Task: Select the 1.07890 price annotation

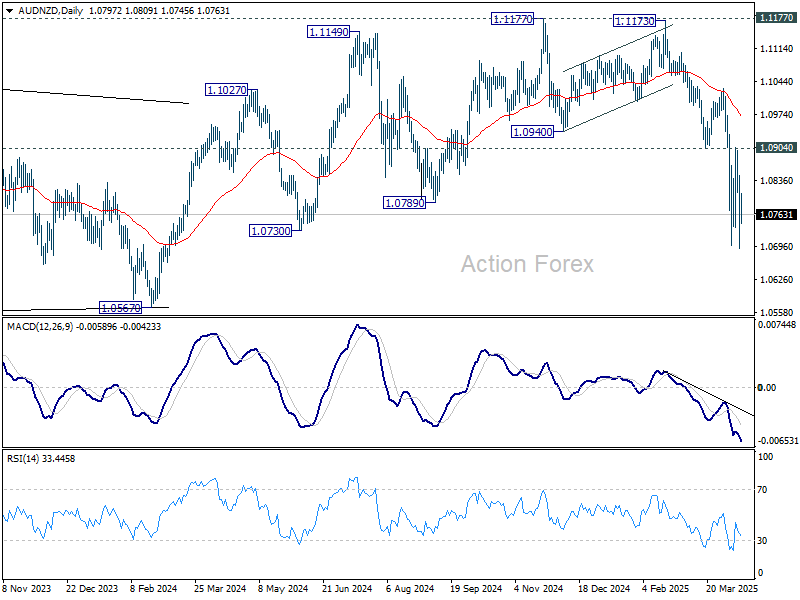Action: (x=405, y=203)
